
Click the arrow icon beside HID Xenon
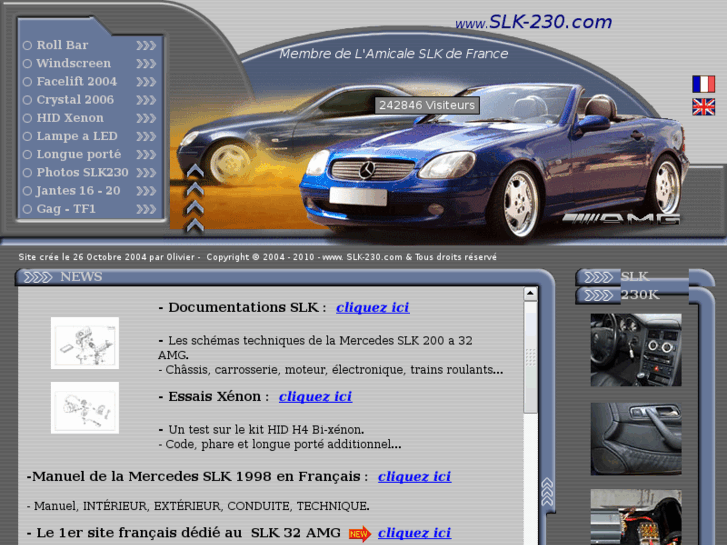pyautogui.click(x=146, y=118)
